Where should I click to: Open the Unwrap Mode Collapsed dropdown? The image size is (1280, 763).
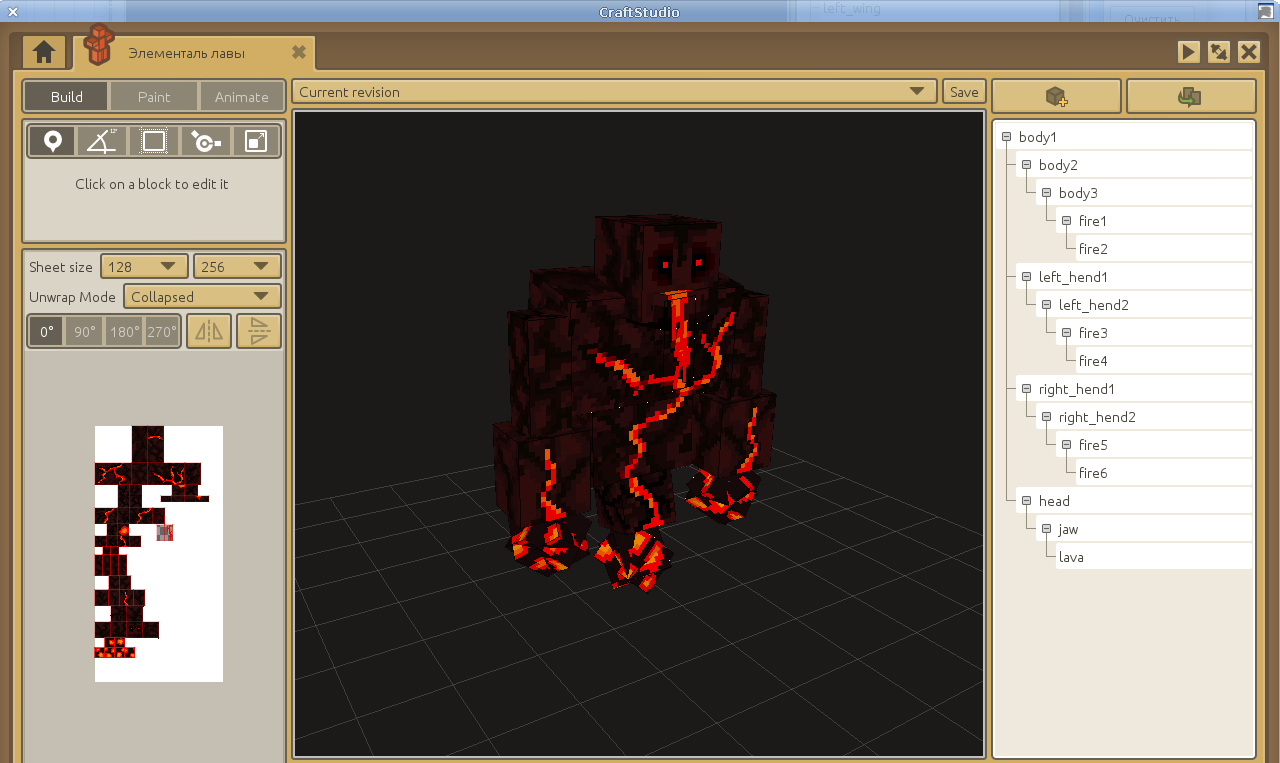(202, 297)
